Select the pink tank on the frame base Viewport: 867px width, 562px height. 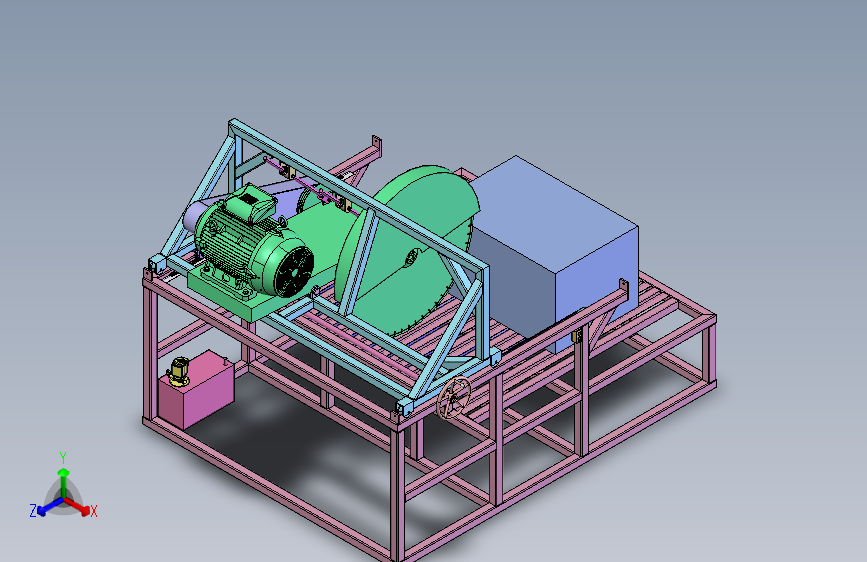click(x=197, y=389)
